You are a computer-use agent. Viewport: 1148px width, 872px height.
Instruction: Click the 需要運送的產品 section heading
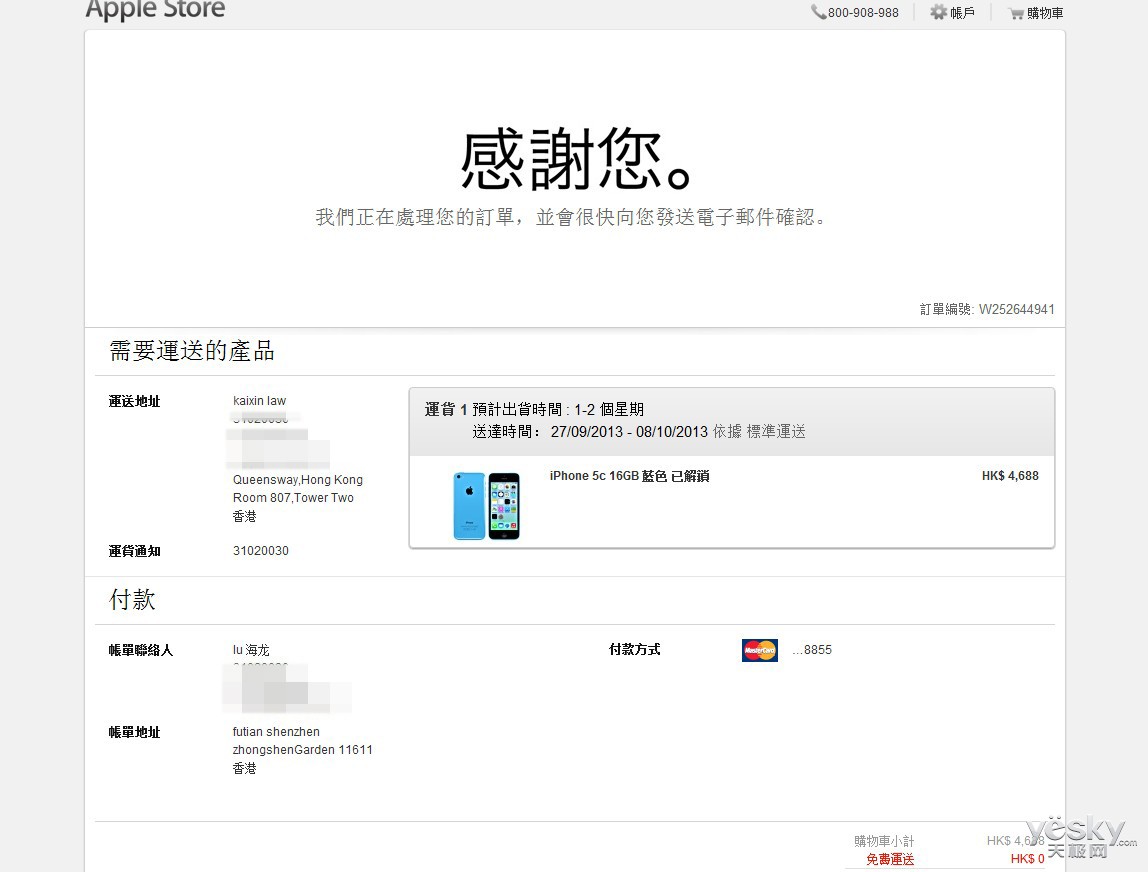point(192,351)
